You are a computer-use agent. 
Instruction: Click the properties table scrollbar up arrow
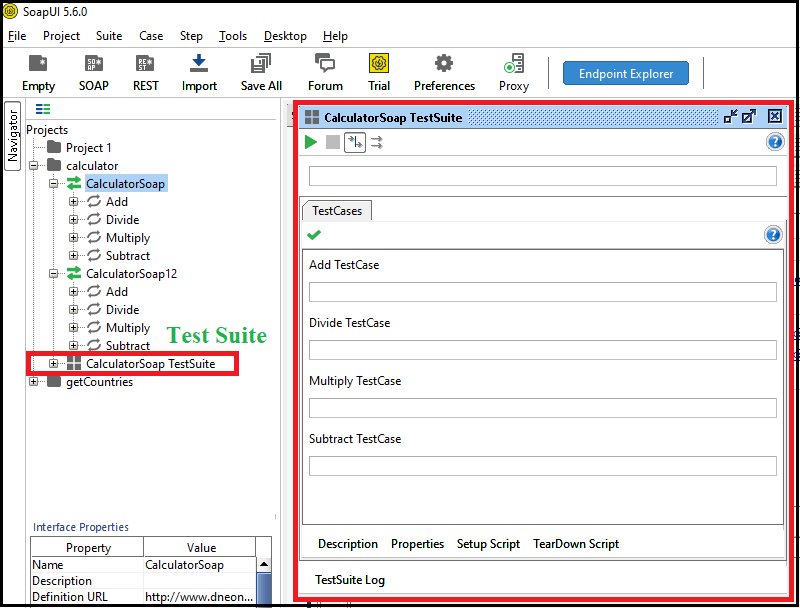point(264,564)
